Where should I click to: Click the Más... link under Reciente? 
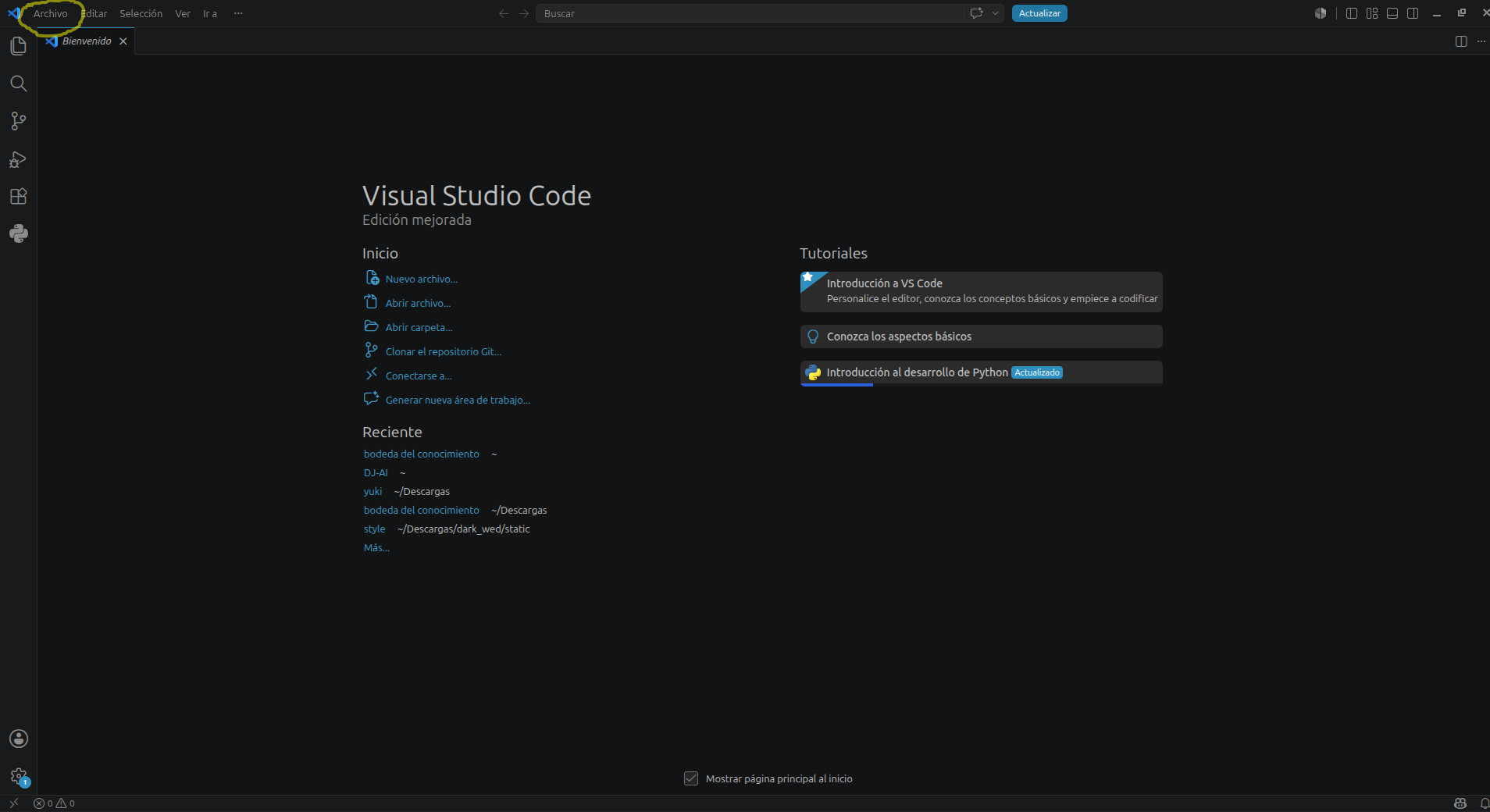[x=376, y=547]
